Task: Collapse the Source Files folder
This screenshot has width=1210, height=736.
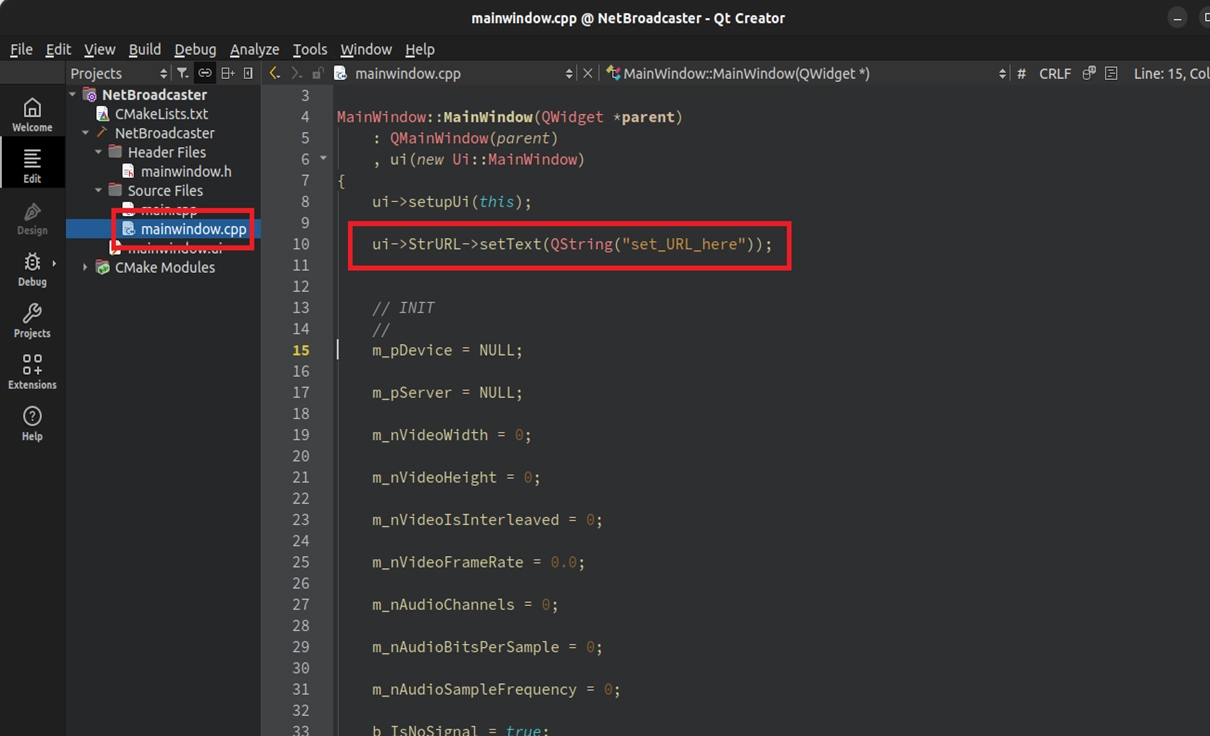Action: pos(99,190)
